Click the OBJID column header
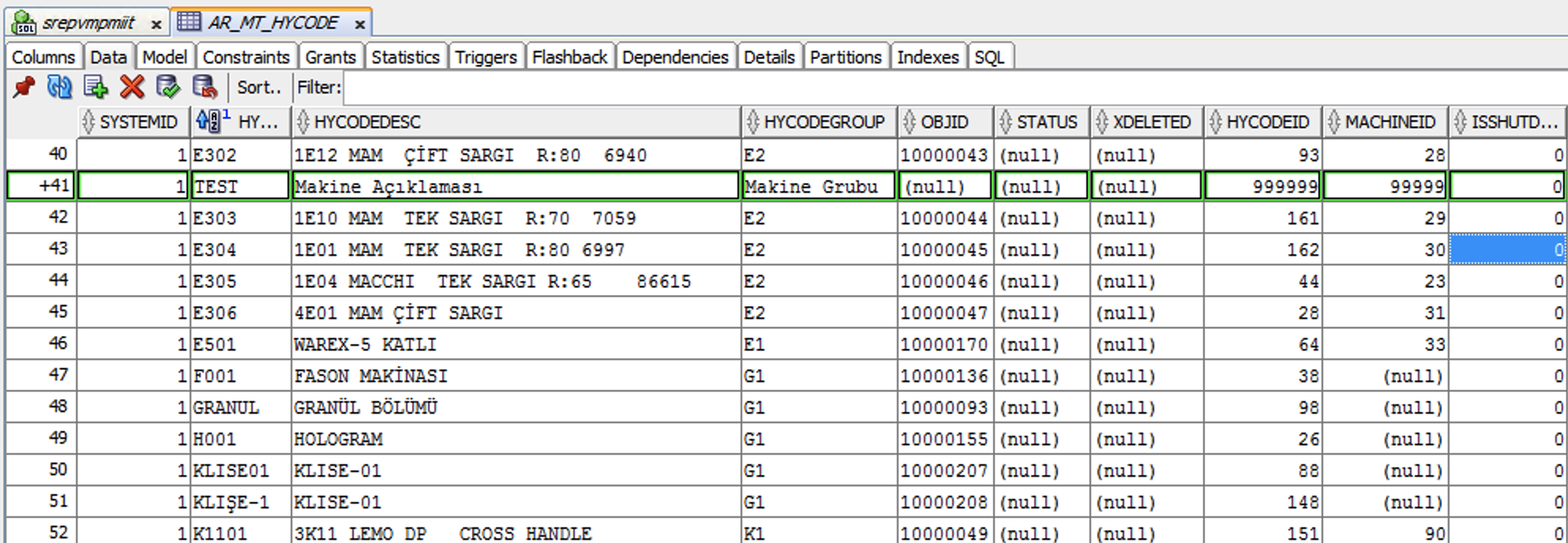This screenshot has width=1568, height=543. pyautogui.click(x=945, y=122)
